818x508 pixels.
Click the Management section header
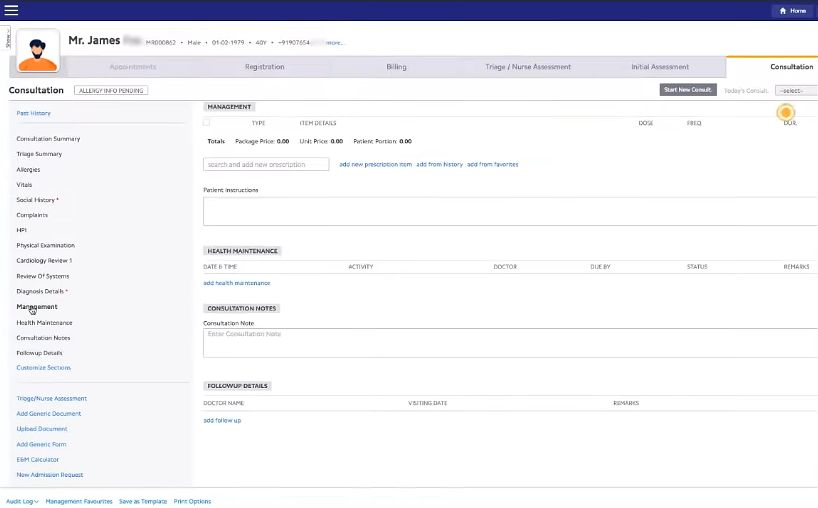point(229,107)
